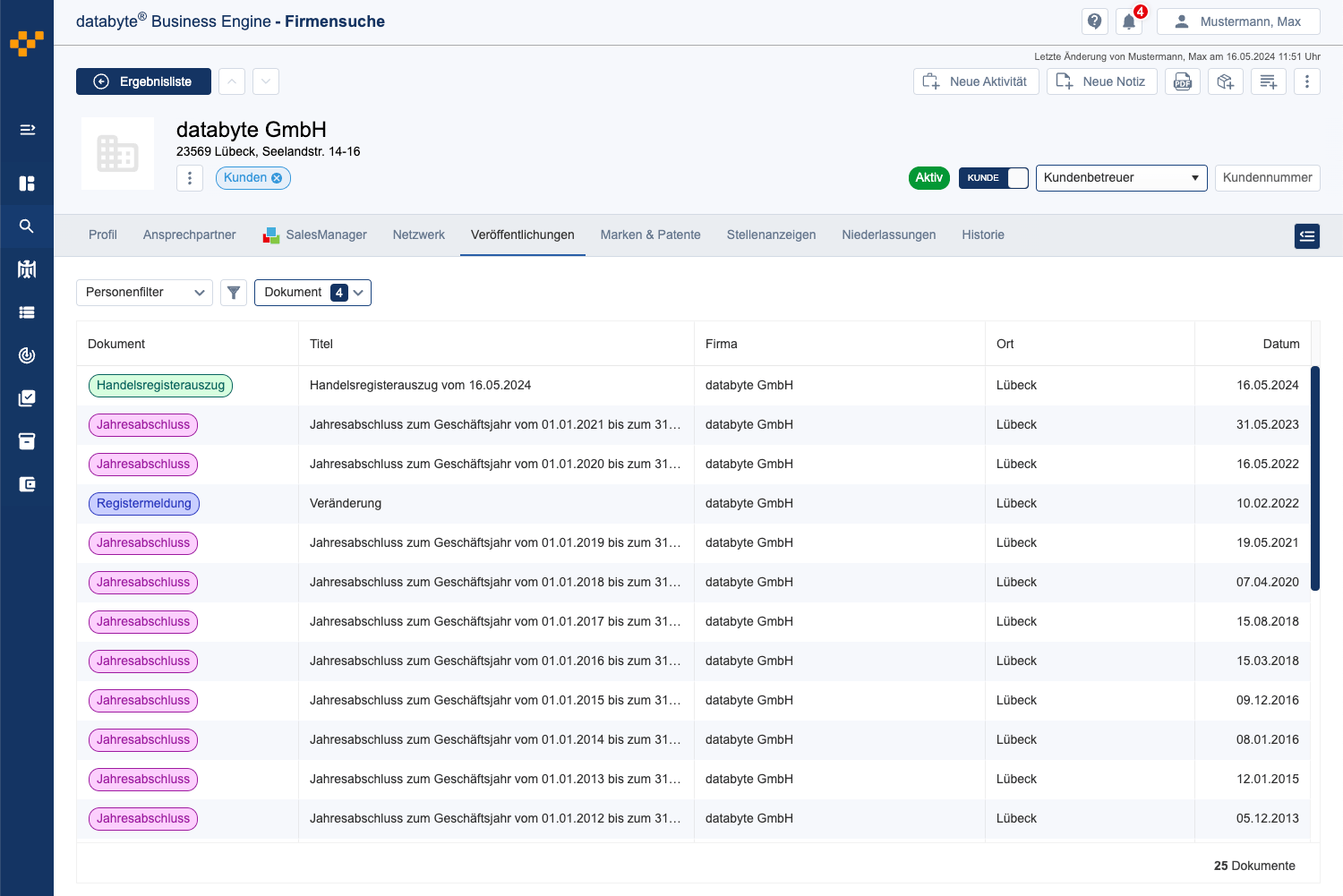Create a Neue Aktivität
The image size is (1343, 896).
(x=976, y=81)
